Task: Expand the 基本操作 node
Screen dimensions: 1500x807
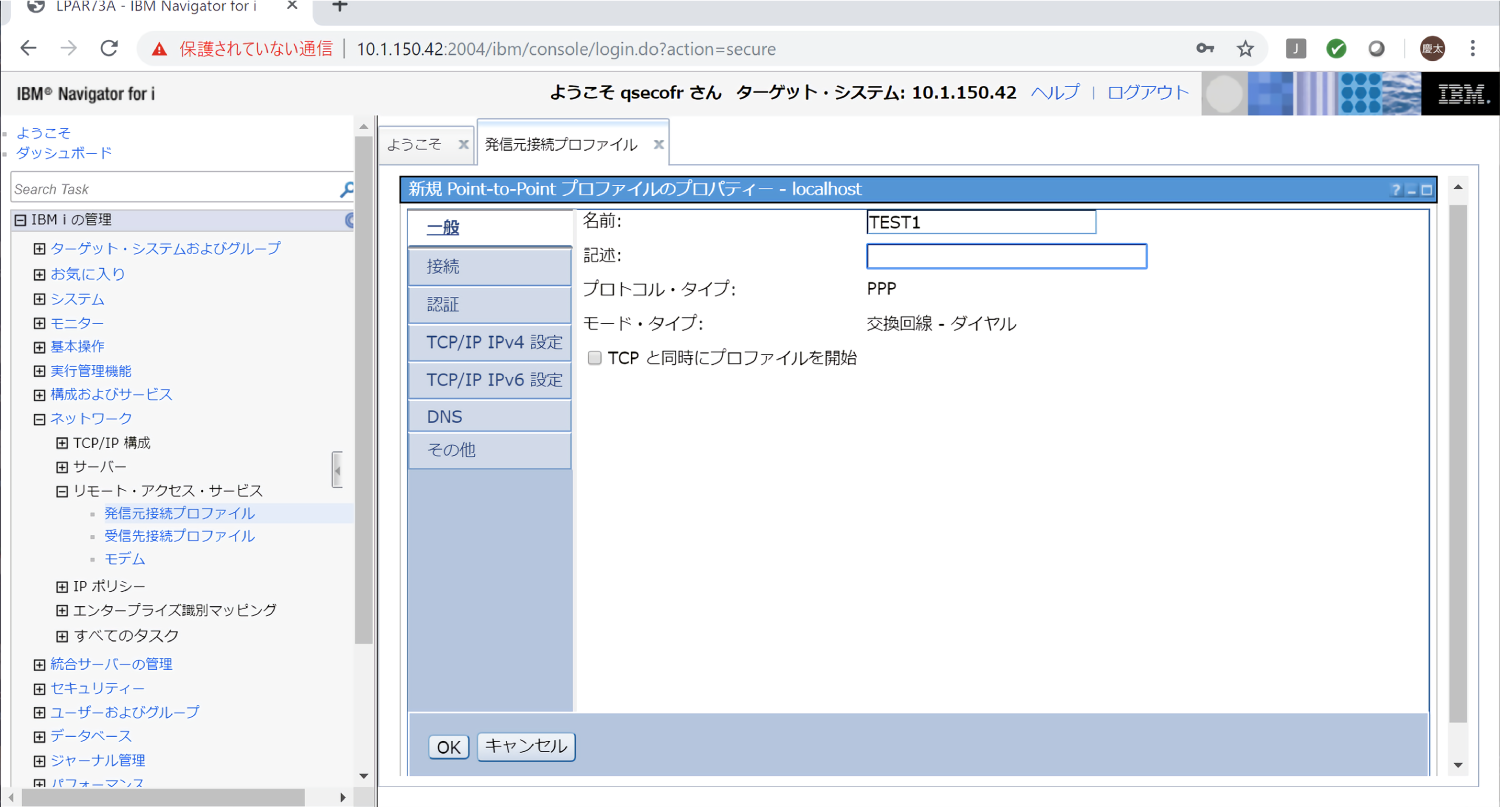Action: pos(40,347)
